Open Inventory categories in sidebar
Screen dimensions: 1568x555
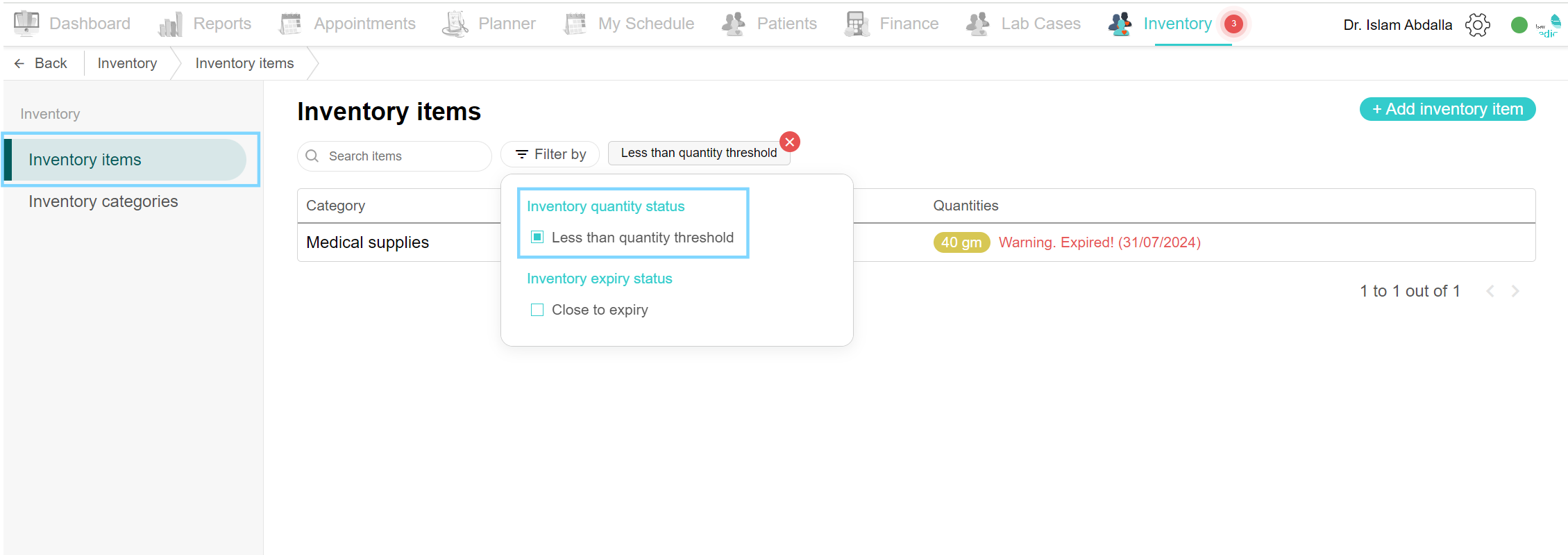(103, 201)
